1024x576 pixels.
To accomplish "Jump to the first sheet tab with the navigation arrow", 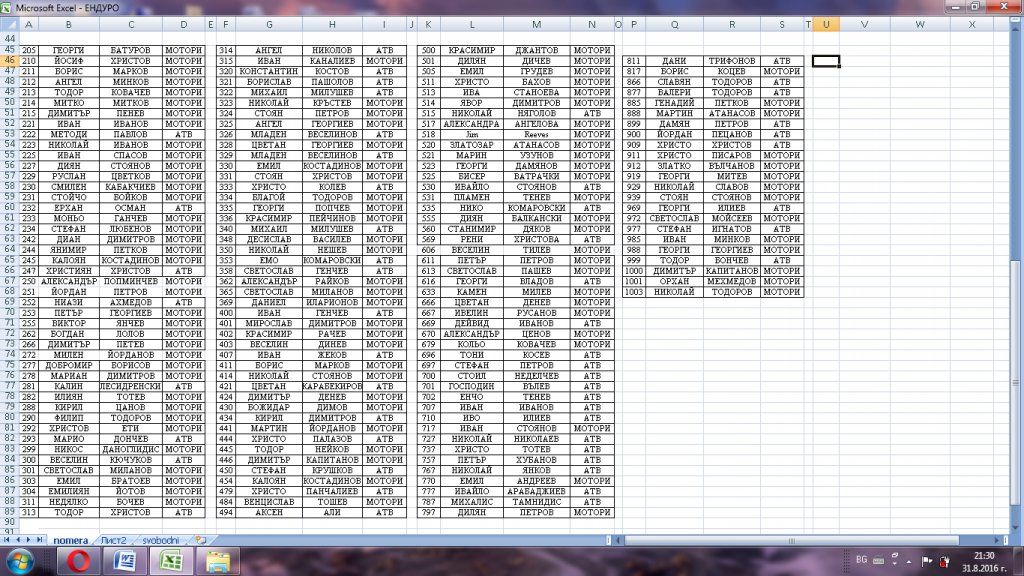I will (7, 540).
